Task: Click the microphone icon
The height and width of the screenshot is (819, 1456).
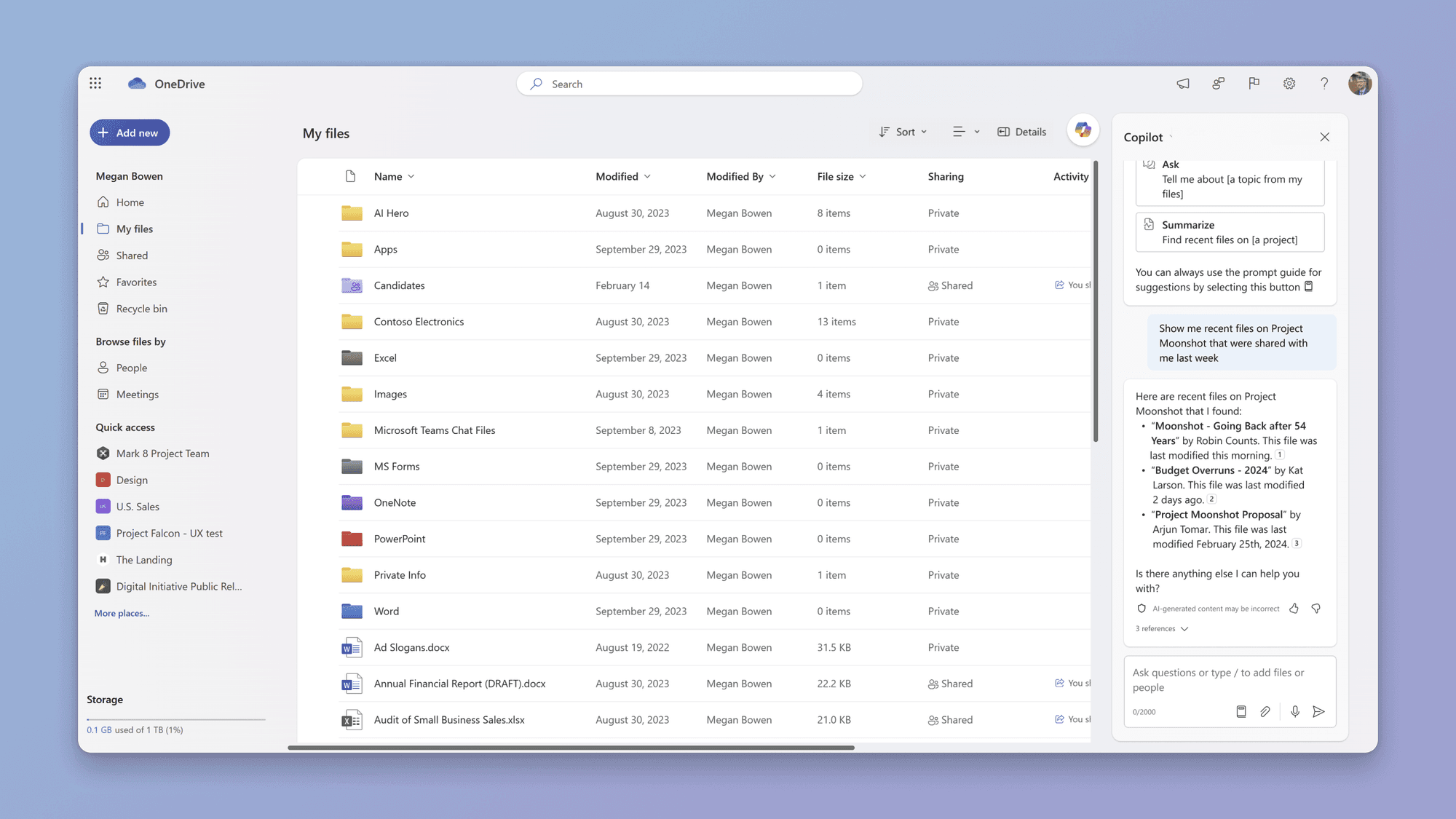Action: [1295, 712]
